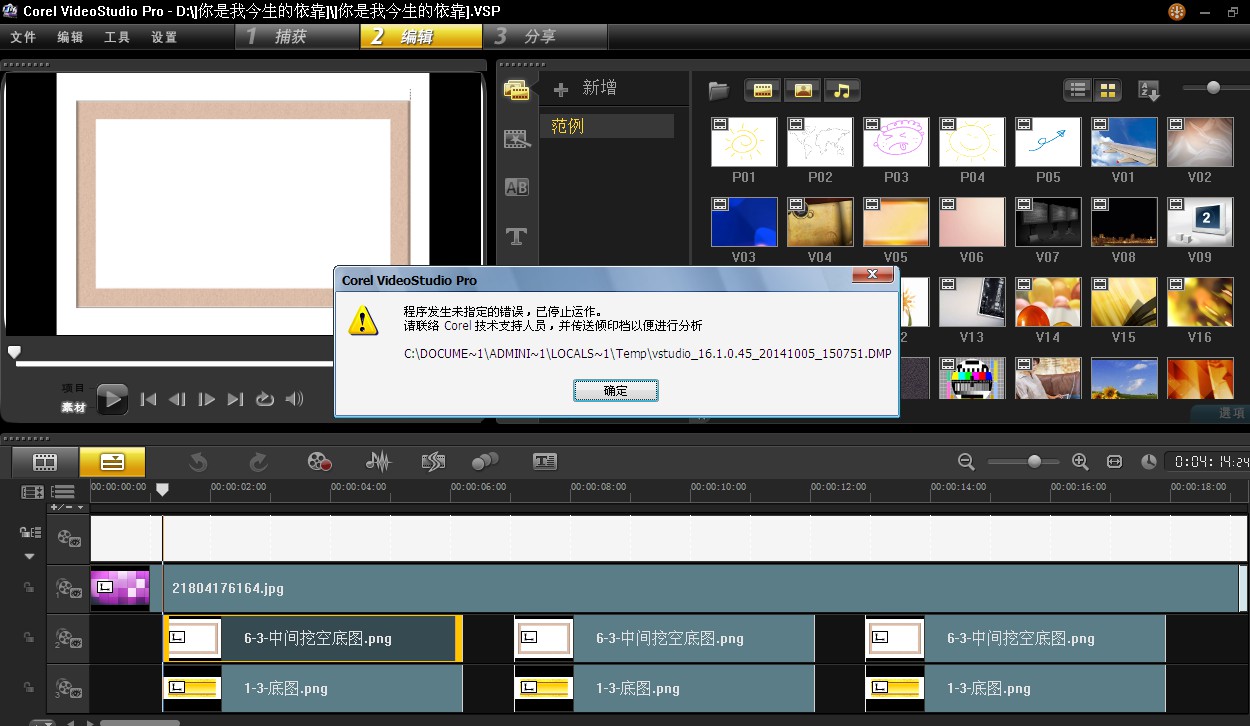Image resolution: width=1250 pixels, height=726 pixels.
Task: Open the auto music tool
Action: coord(433,462)
